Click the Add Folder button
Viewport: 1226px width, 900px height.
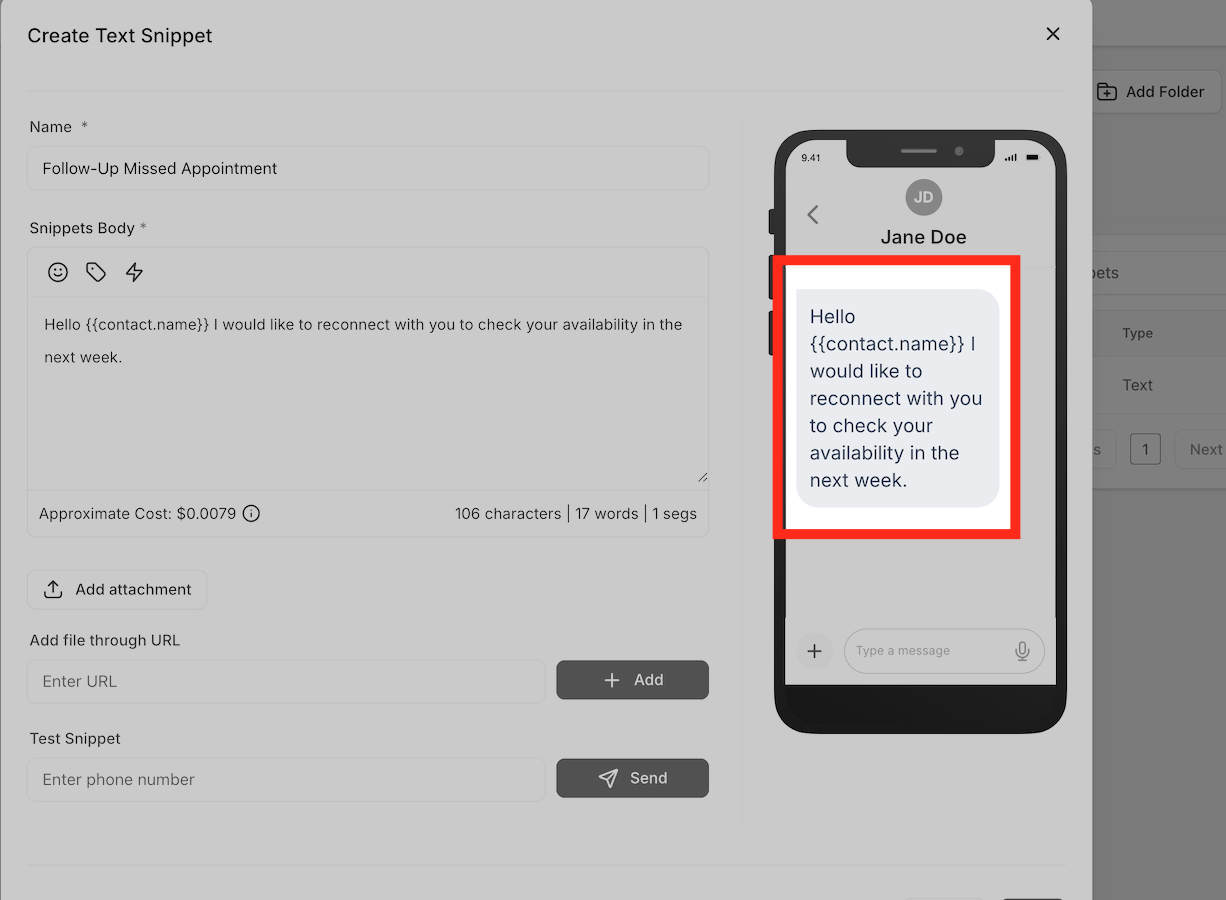tap(1150, 92)
